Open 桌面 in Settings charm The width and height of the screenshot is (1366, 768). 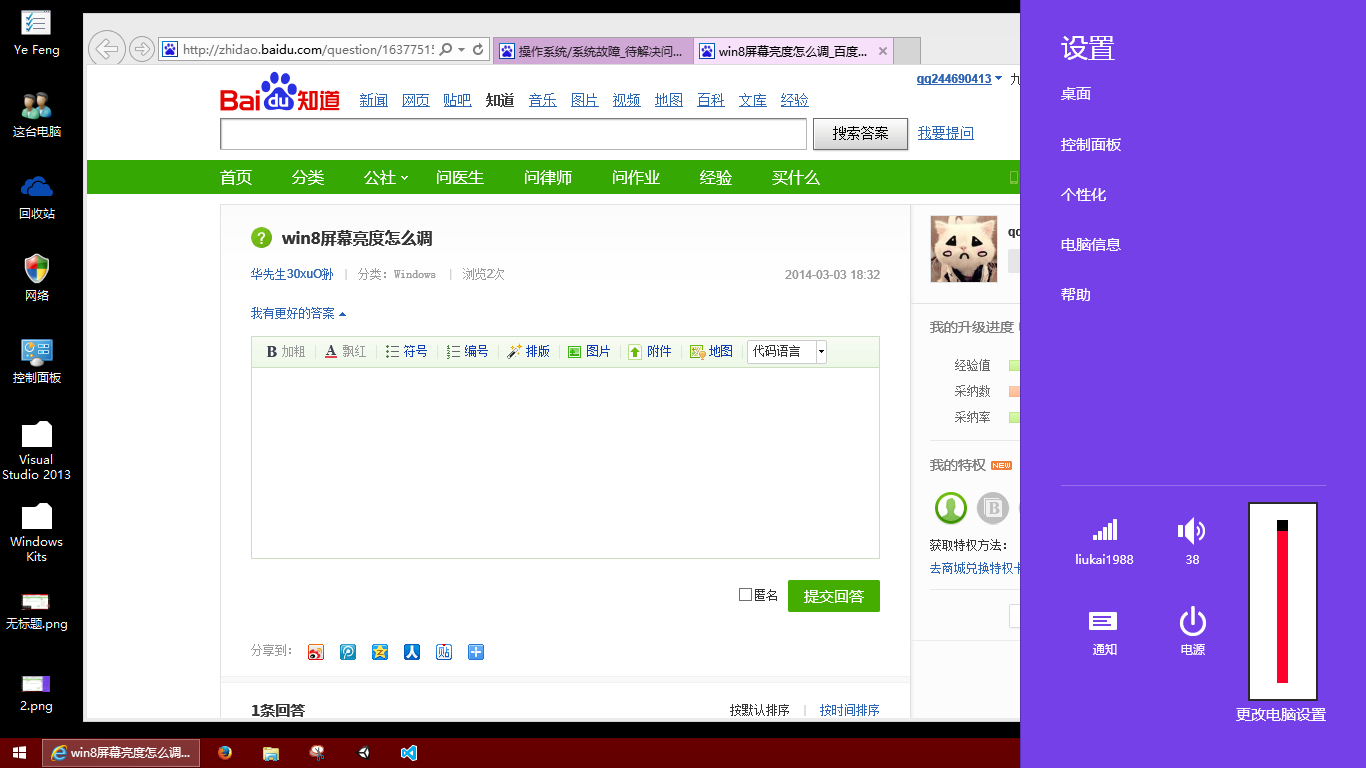1076,94
